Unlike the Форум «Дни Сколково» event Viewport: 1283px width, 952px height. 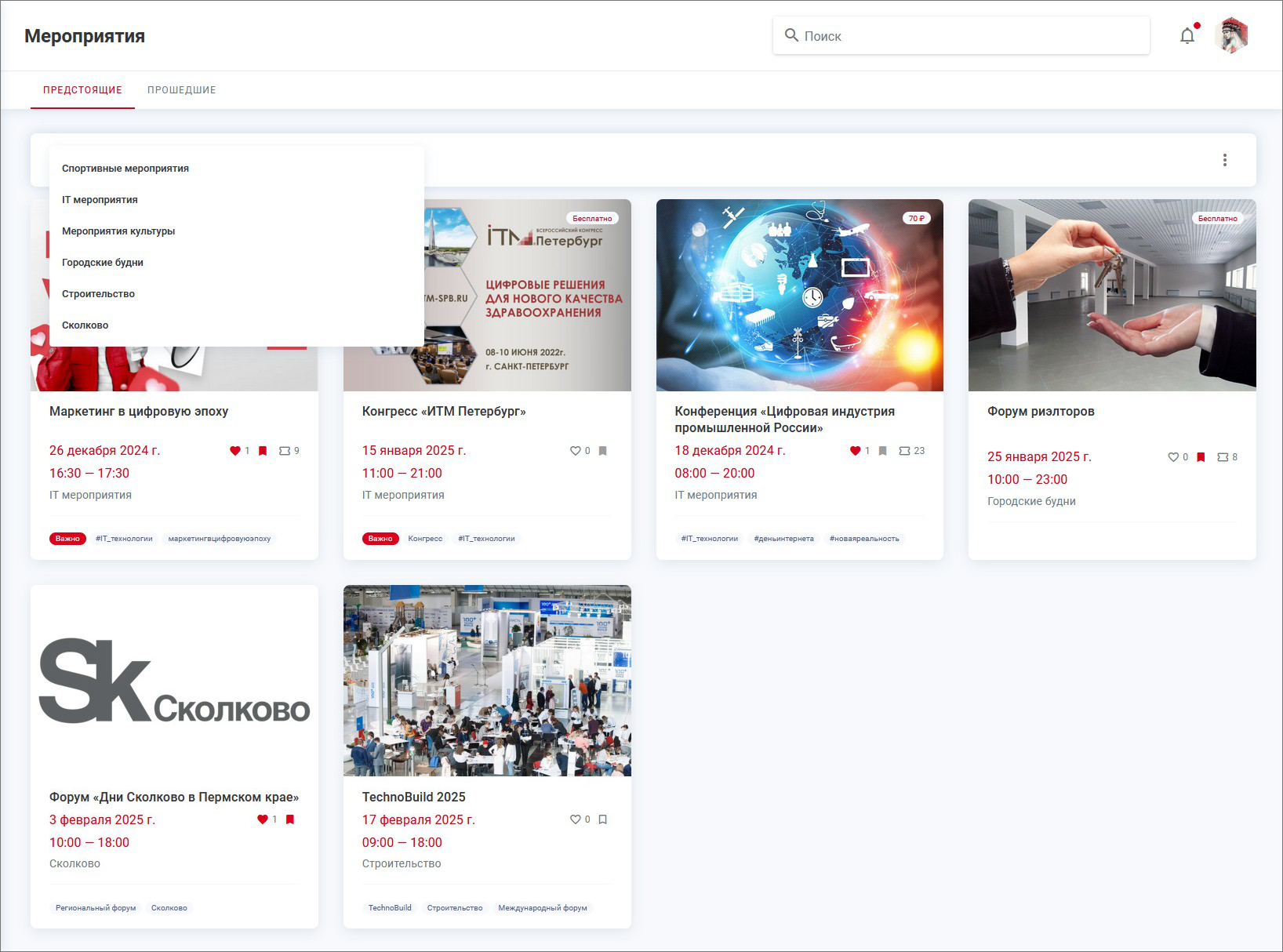[x=262, y=819]
